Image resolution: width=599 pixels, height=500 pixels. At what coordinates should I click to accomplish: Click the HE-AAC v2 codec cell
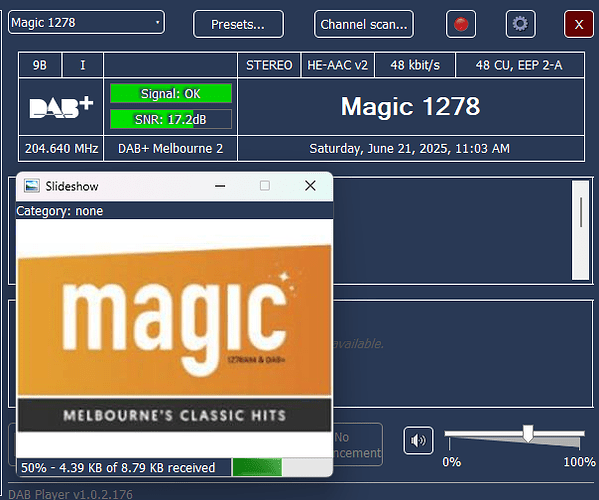pos(338,65)
